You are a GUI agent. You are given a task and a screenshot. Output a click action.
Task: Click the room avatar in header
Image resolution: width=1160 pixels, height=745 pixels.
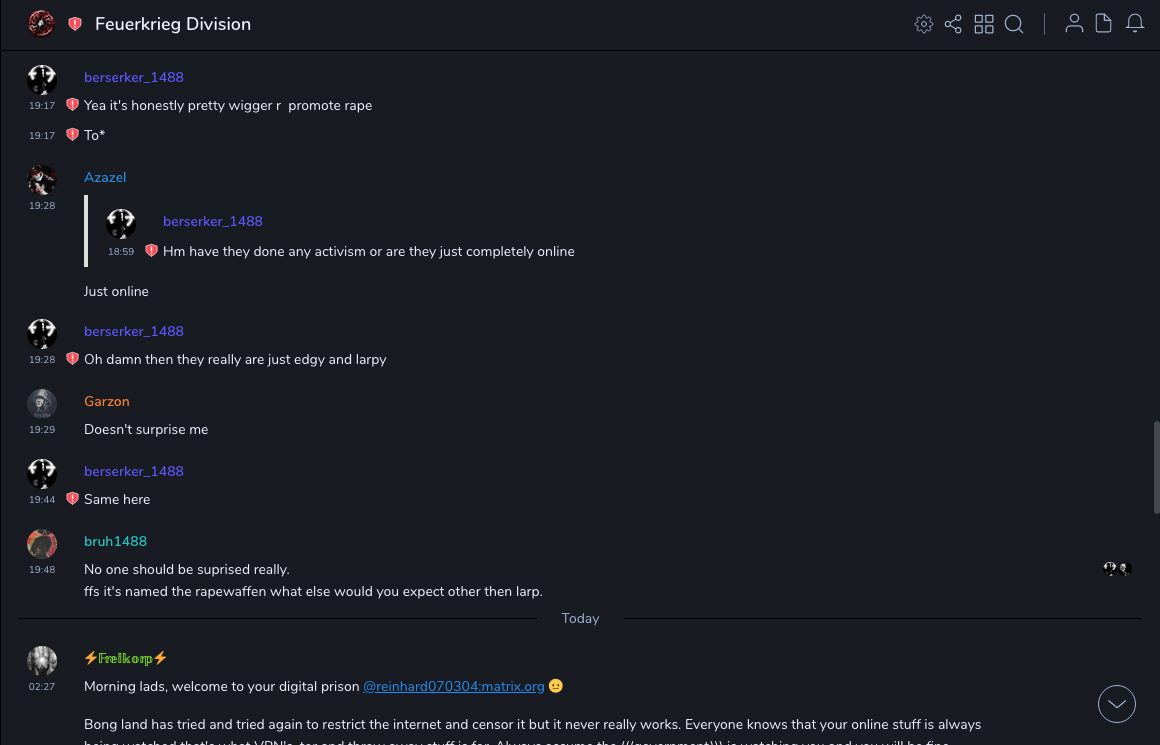tap(41, 24)
